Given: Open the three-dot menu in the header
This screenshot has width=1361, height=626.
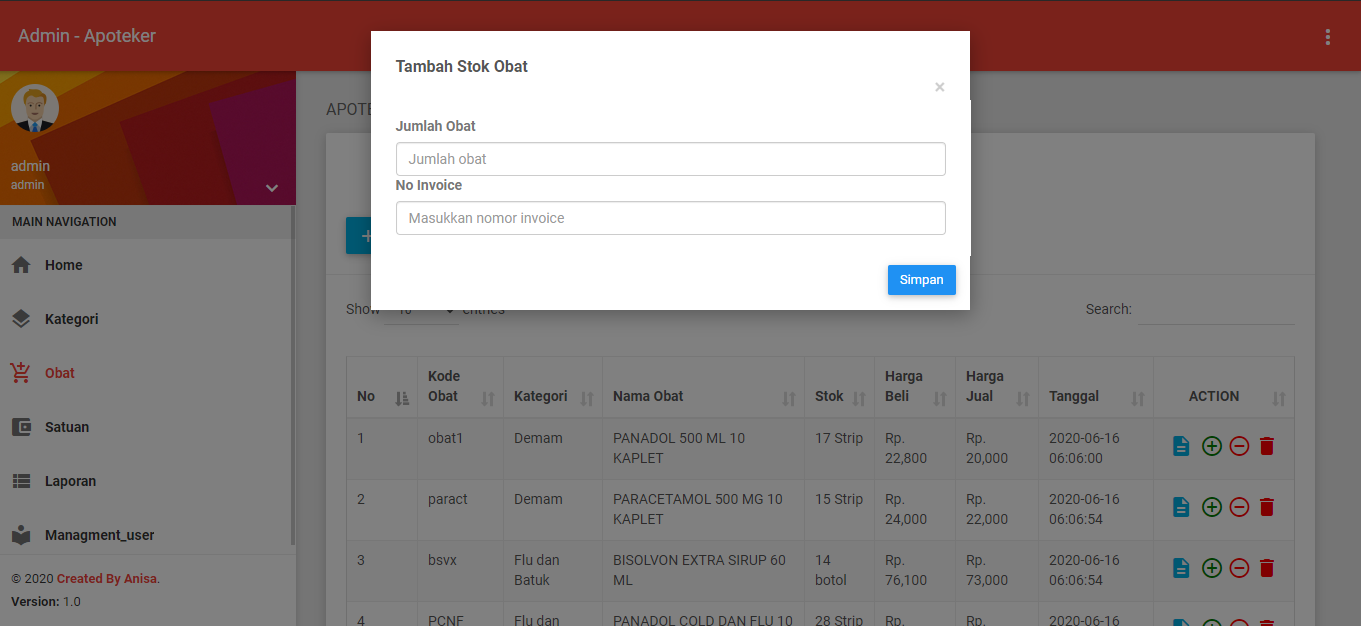Looking at the screenshot, I should tap(1328, 37).
